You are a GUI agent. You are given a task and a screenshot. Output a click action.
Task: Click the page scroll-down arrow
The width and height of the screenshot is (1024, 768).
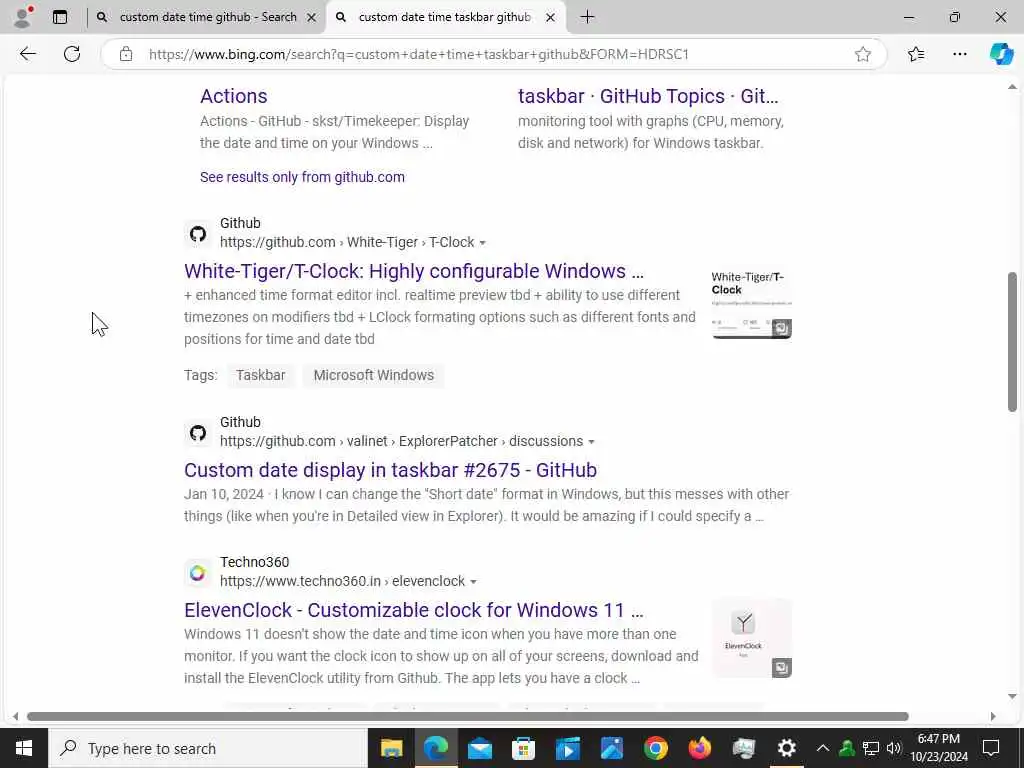click(x=1012, y=697)
